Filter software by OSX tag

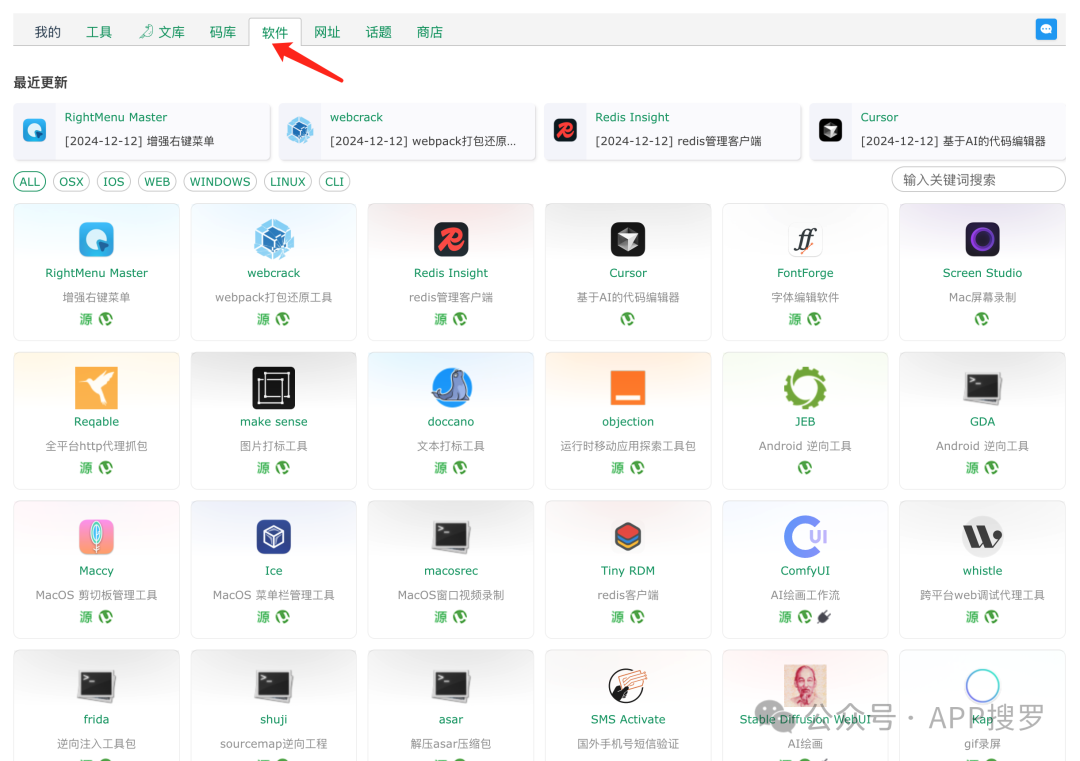[71, 182]
